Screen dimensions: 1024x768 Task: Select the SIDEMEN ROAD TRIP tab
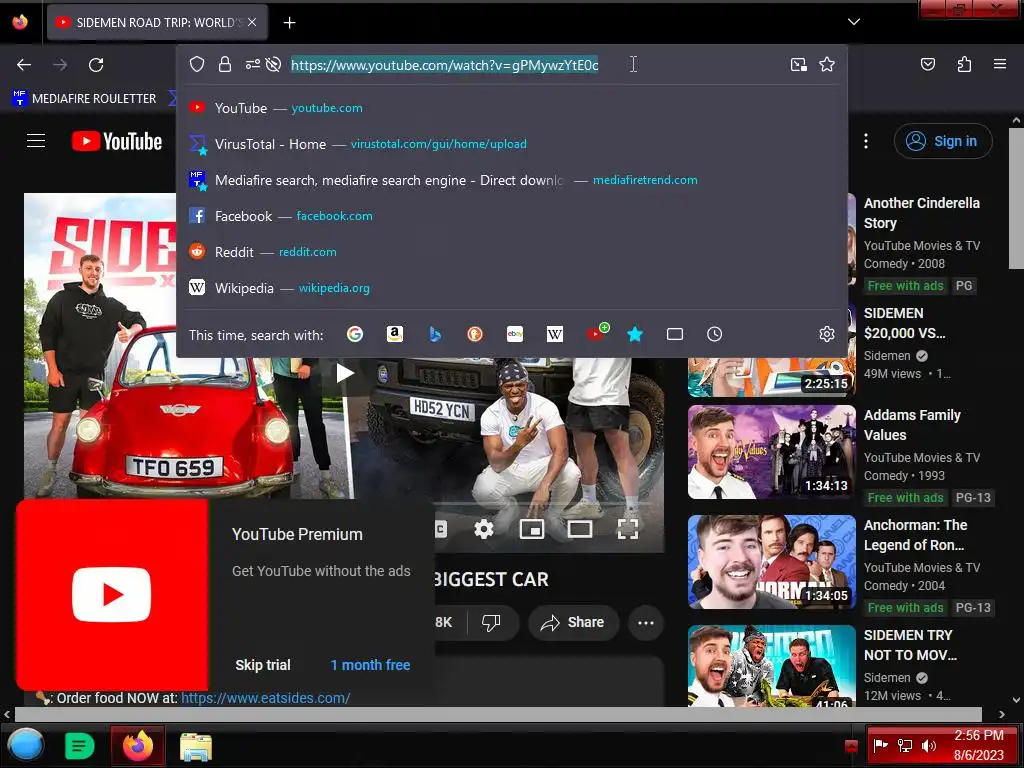[x=157, y=22]
